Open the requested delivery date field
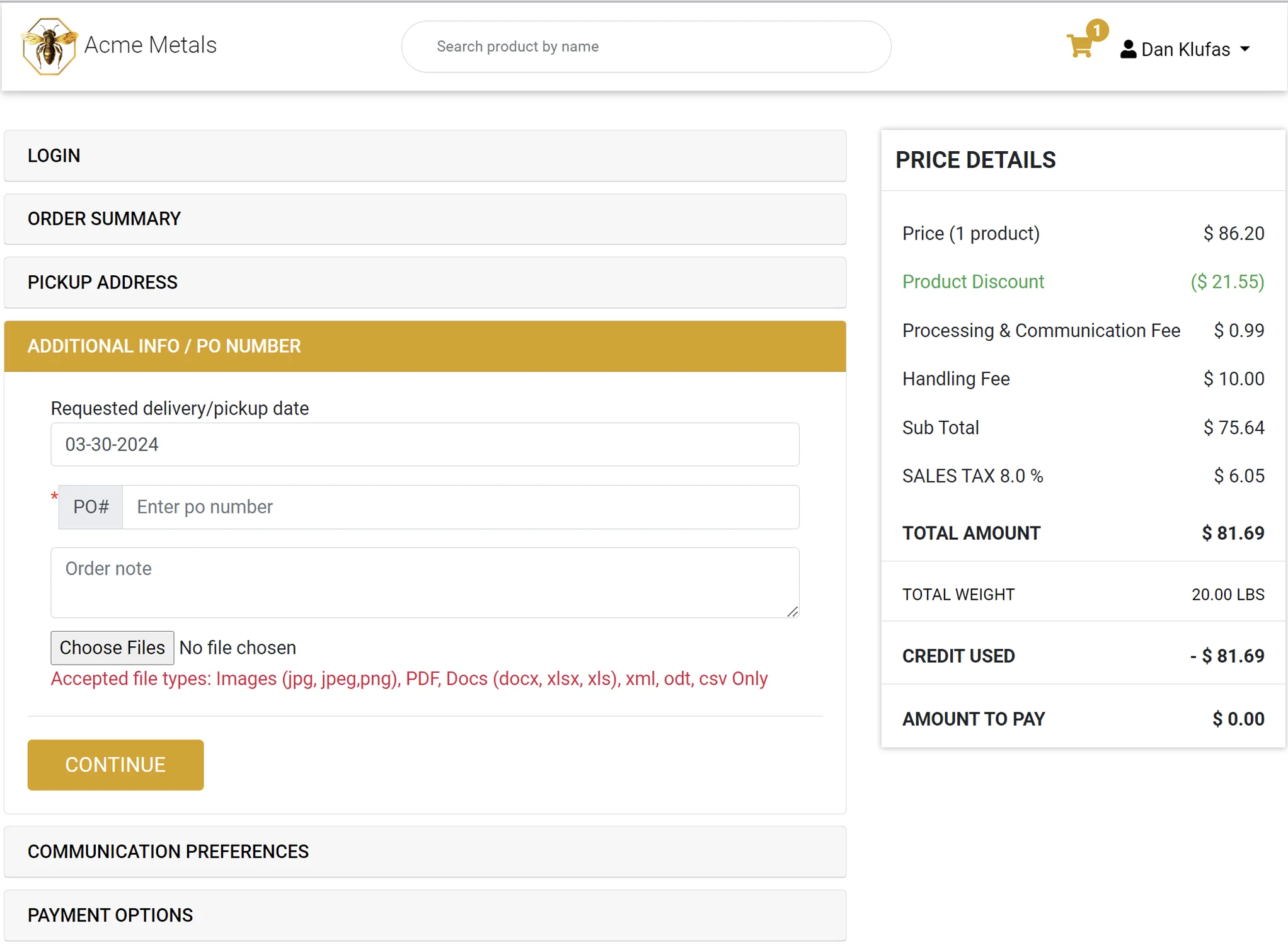The width and height of the screenshot is (1288, 948). point(425,445)
